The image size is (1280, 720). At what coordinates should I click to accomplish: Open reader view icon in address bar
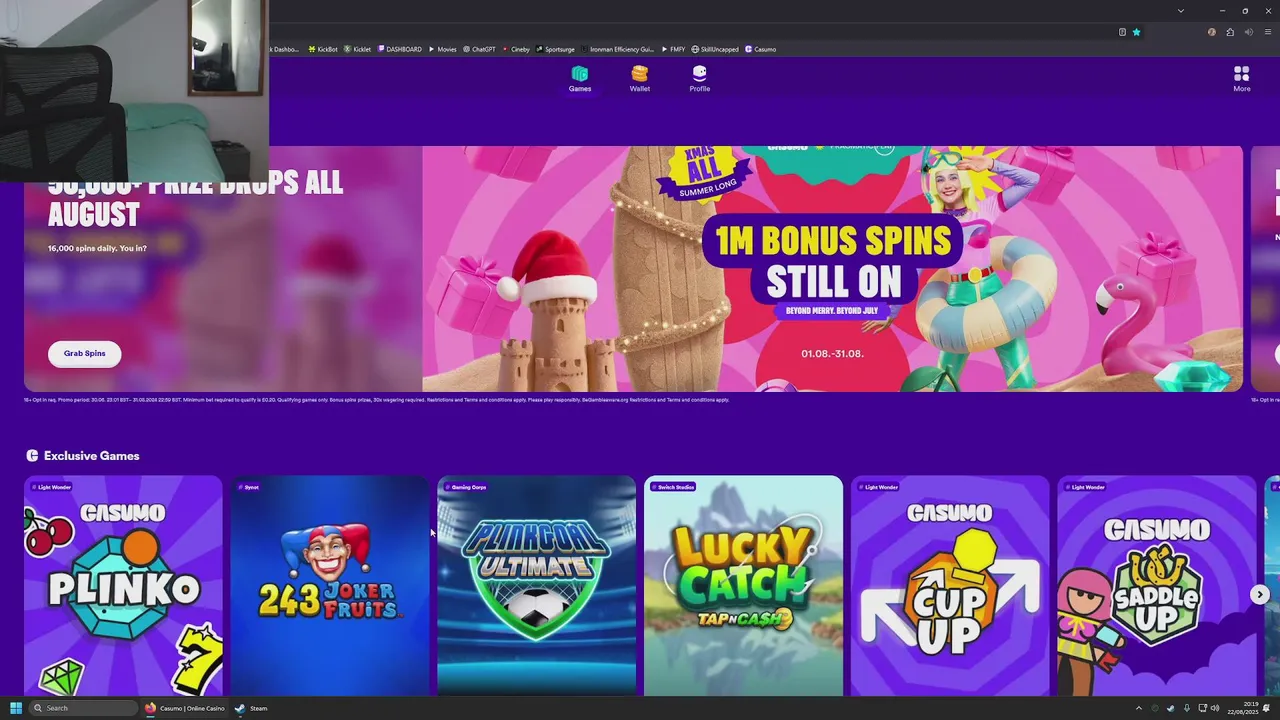(x=1122, y=32)
